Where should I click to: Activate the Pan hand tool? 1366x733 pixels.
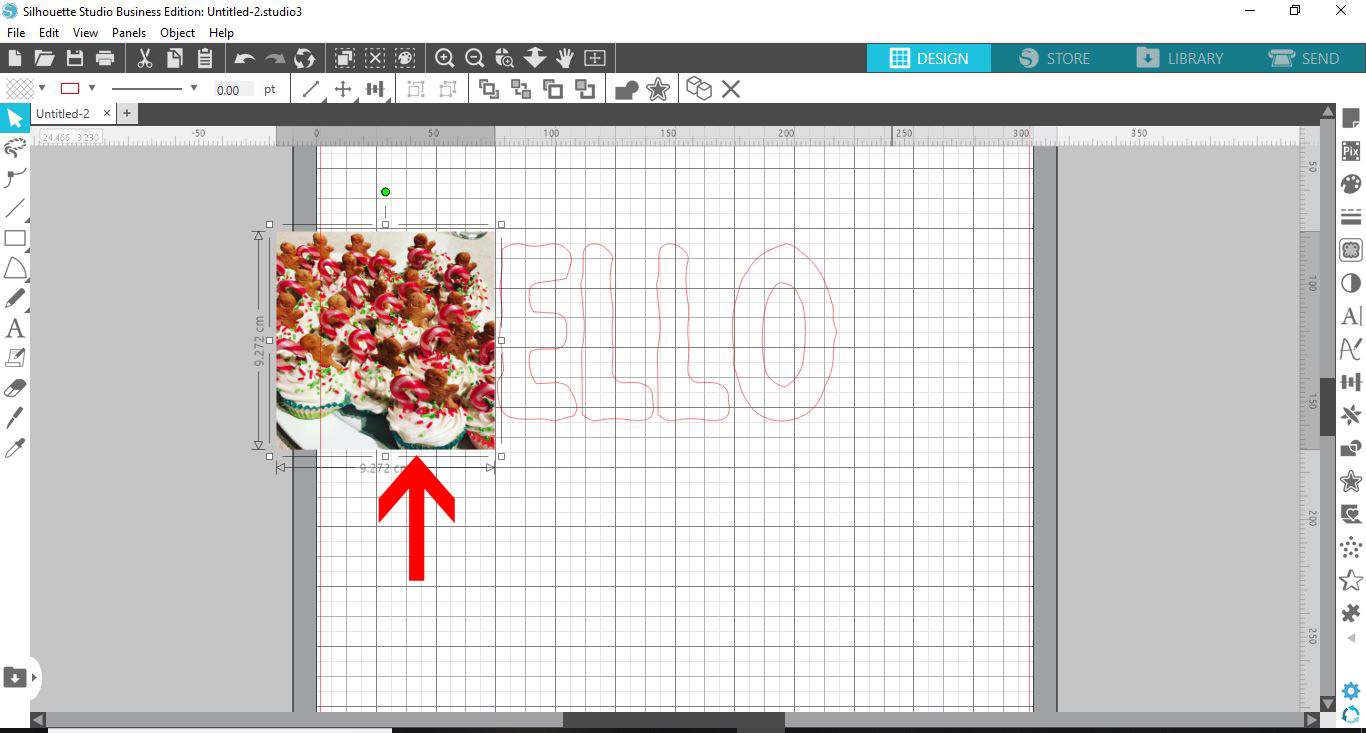565,58
